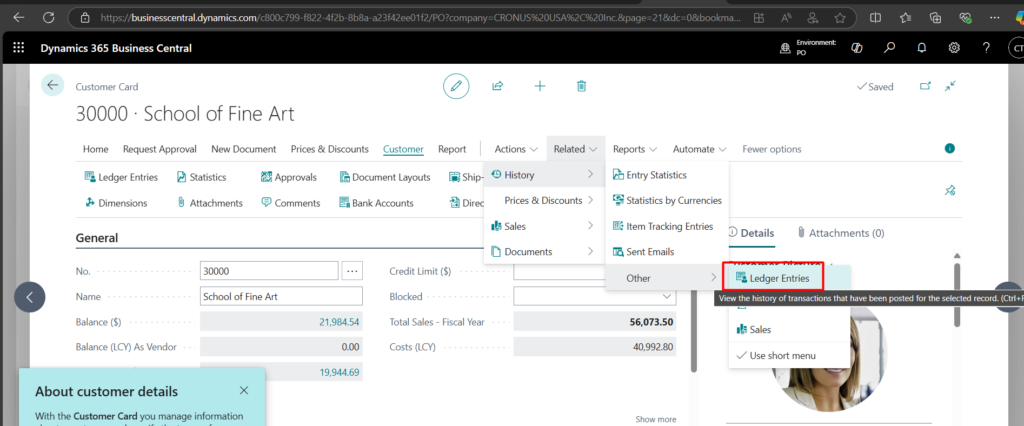Click the back arrow beside Customer Card
This screenshot has height=426, width=1024.
[x=52, y=86]
